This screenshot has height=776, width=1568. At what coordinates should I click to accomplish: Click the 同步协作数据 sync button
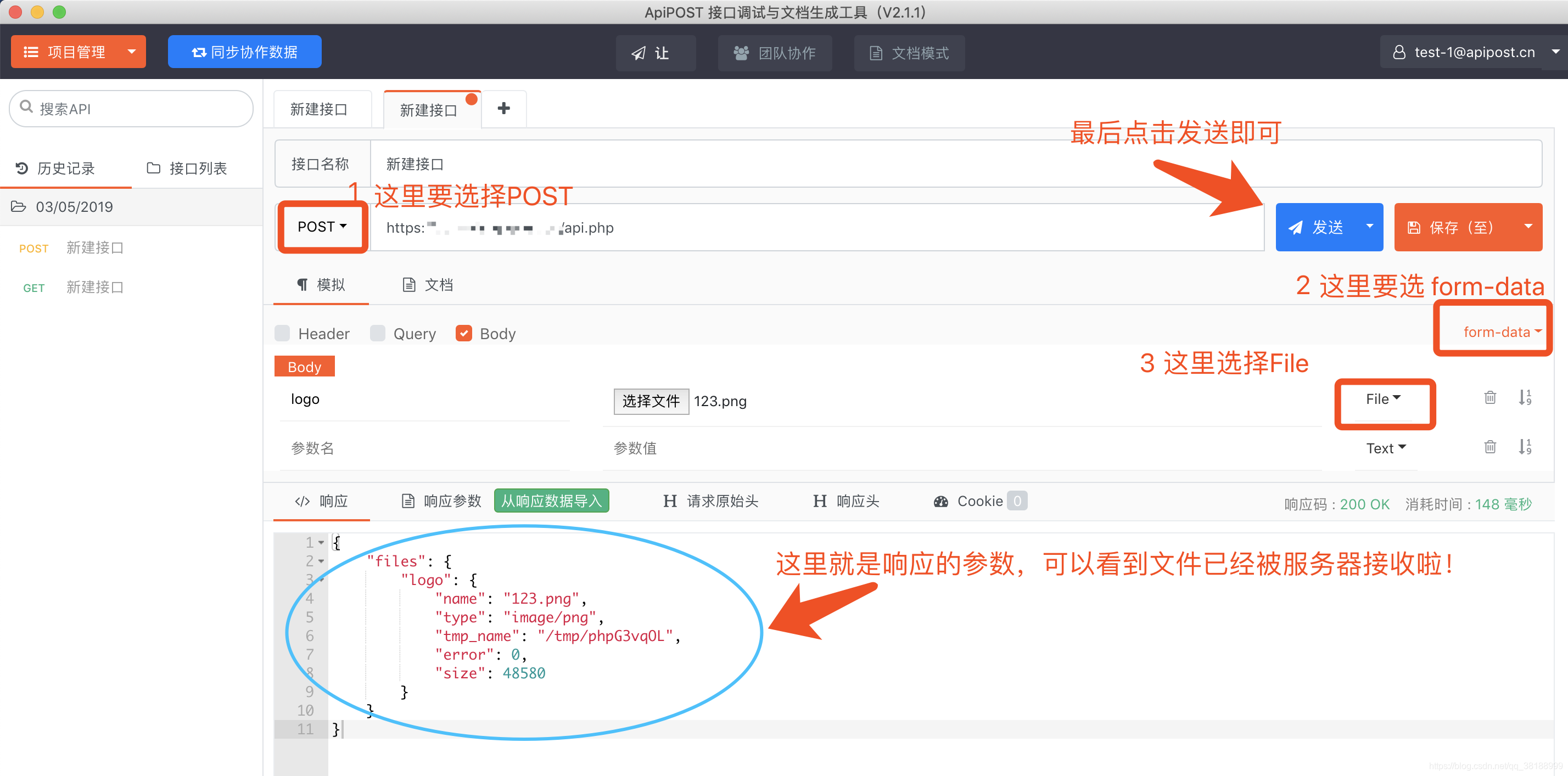[x=244, y=52]
